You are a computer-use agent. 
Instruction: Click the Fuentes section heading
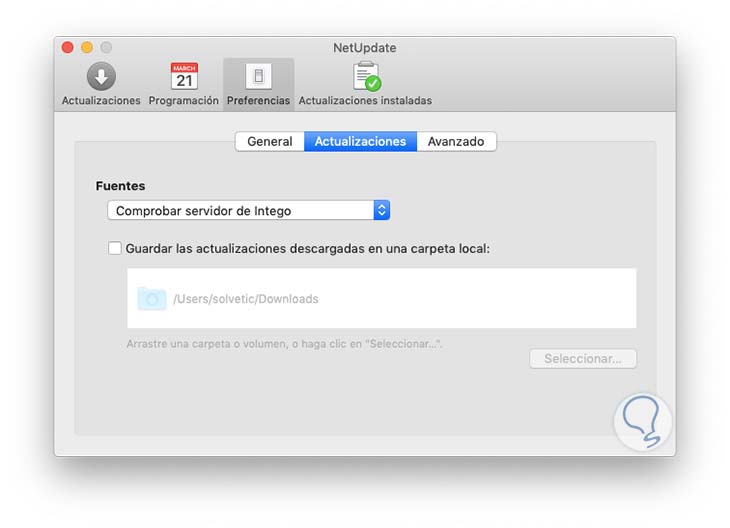(x=121, y=186)
